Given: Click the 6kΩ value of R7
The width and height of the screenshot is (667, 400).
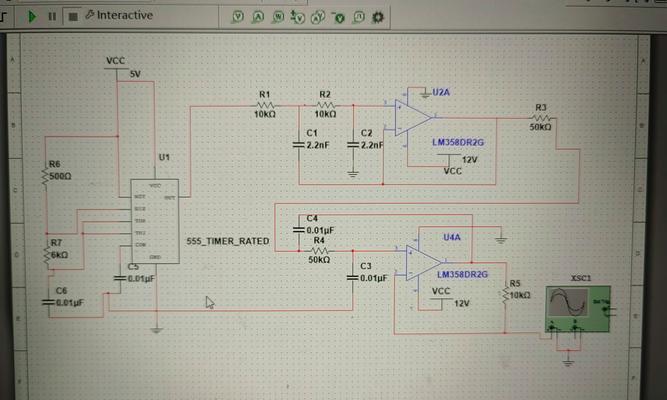Looking at the screenshot, I should tap(60, 255).
